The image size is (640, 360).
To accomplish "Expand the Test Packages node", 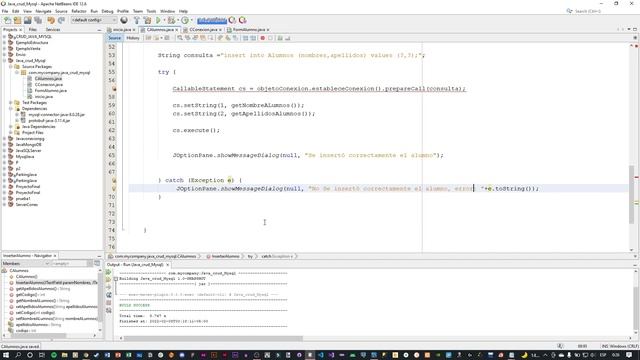I will tap(11, 102).
